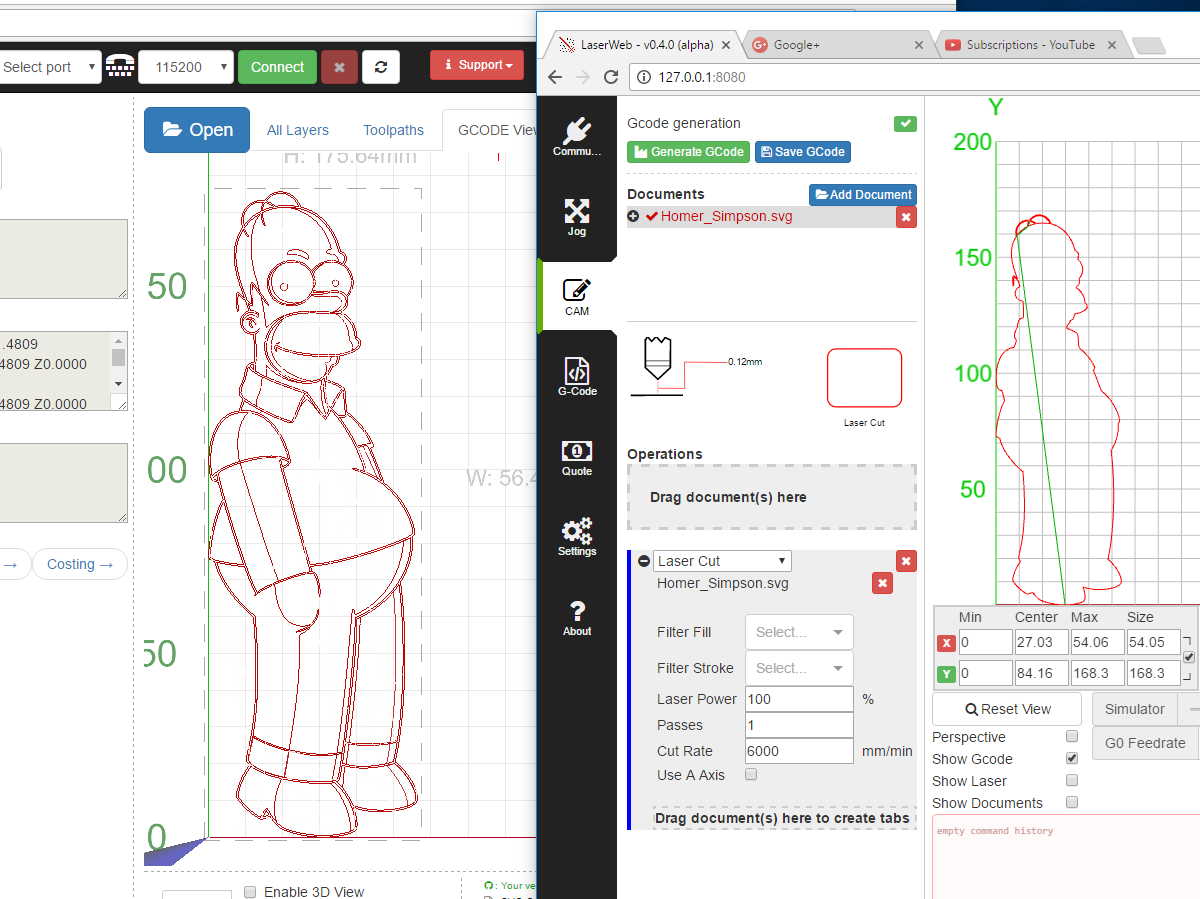Click the Save GCode button
Image resolution: width=1200 pixels, height=899 pixels.
pos(803,152)
